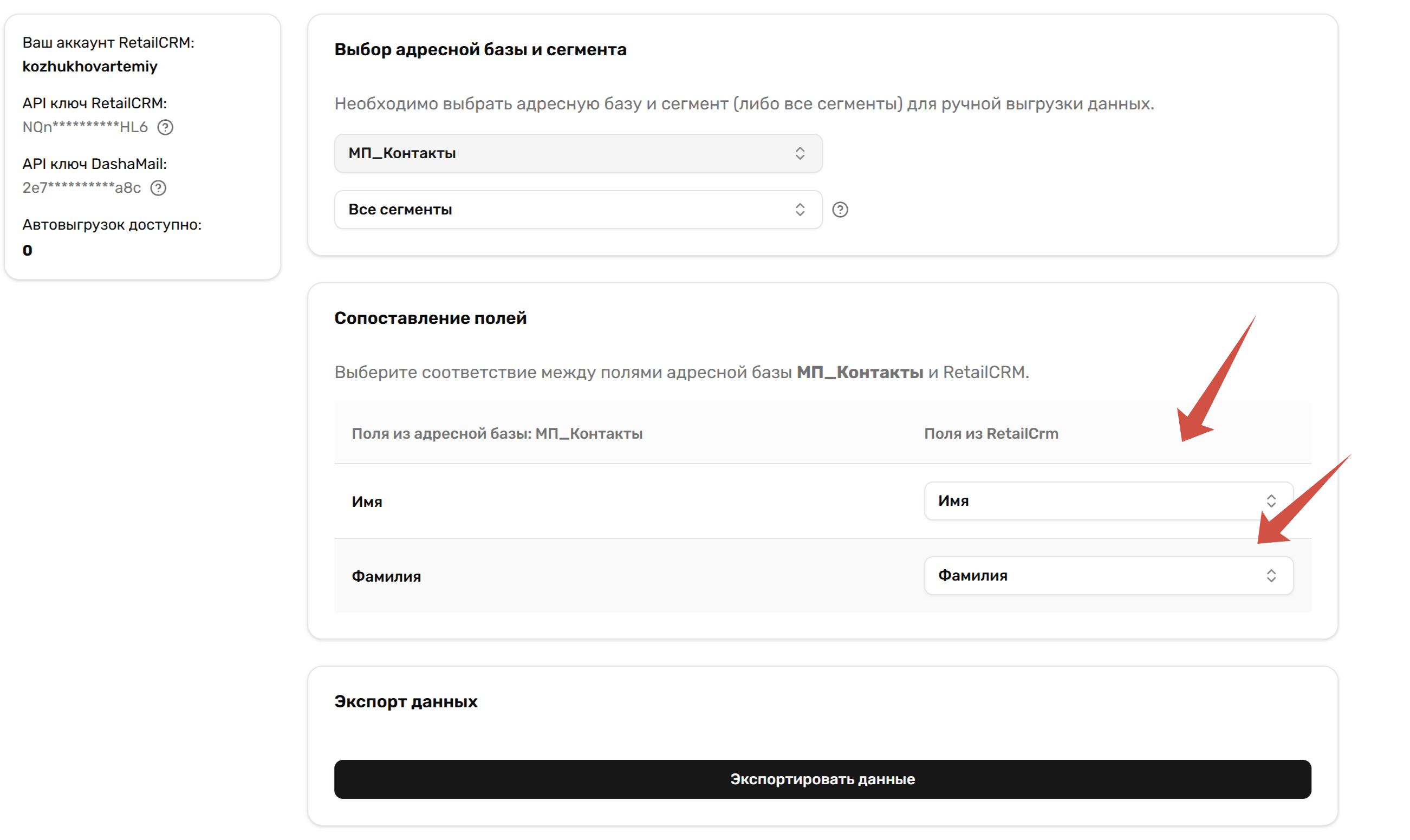Expand the Все сегменты segment dropdown
The height and width of the screenshot is (840, 1410).
click(577, 210)
